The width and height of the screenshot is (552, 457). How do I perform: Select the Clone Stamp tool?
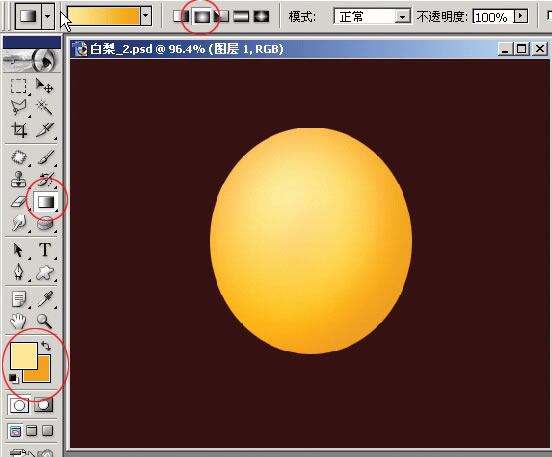[18, 179]
